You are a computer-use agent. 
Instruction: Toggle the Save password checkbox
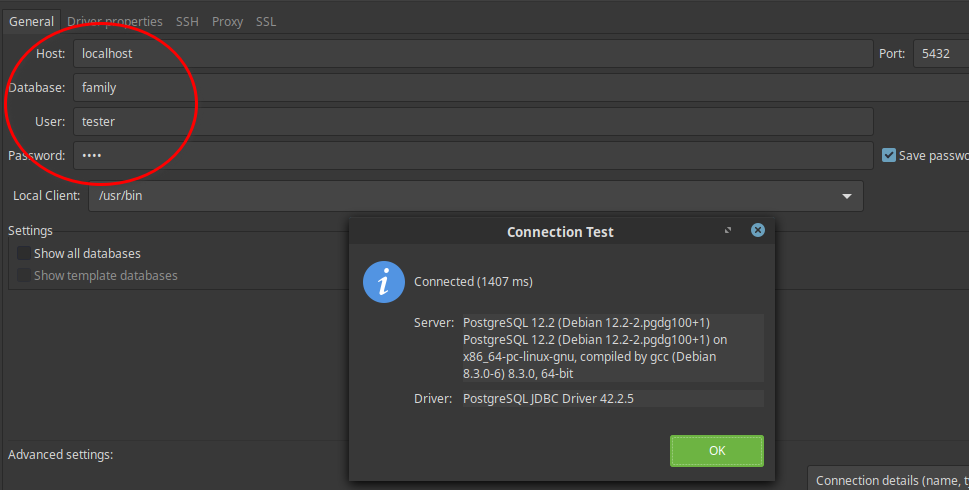point(889,155)
